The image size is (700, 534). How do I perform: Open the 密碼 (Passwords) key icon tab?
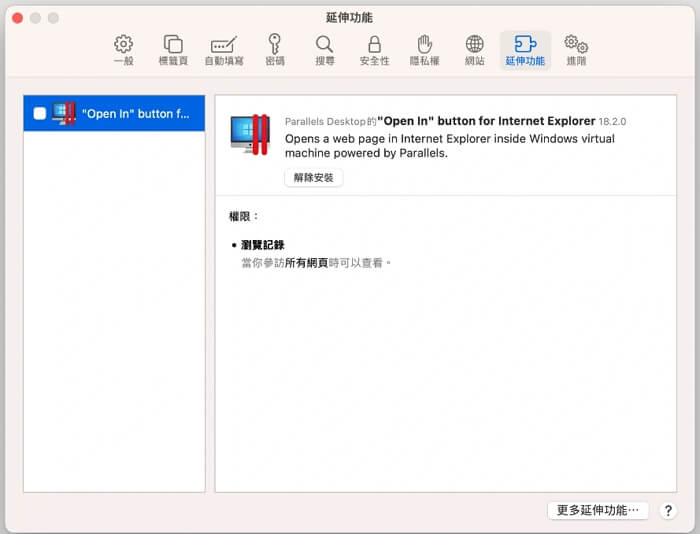275,50
